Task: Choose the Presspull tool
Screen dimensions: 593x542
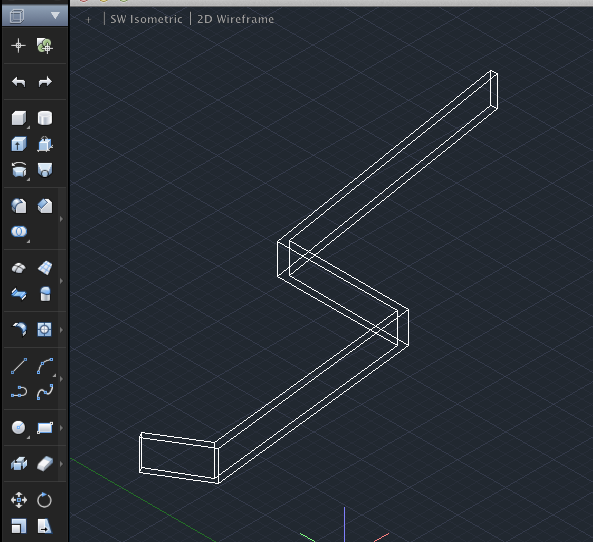Action: click(x=45, y=144)
